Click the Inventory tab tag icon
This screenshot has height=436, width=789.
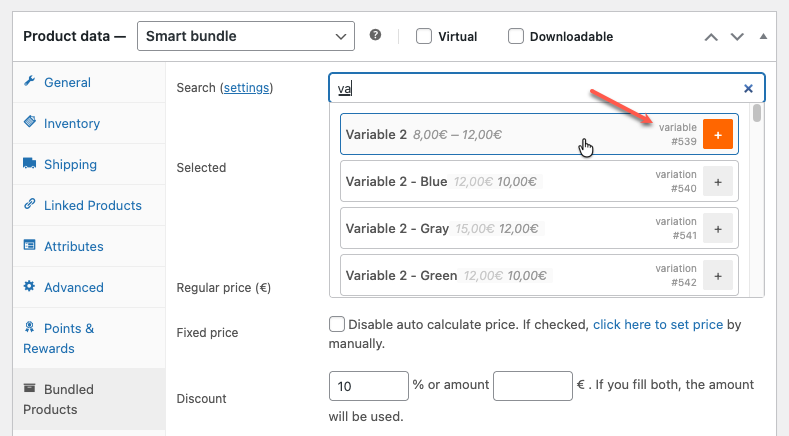pos(30,122)
